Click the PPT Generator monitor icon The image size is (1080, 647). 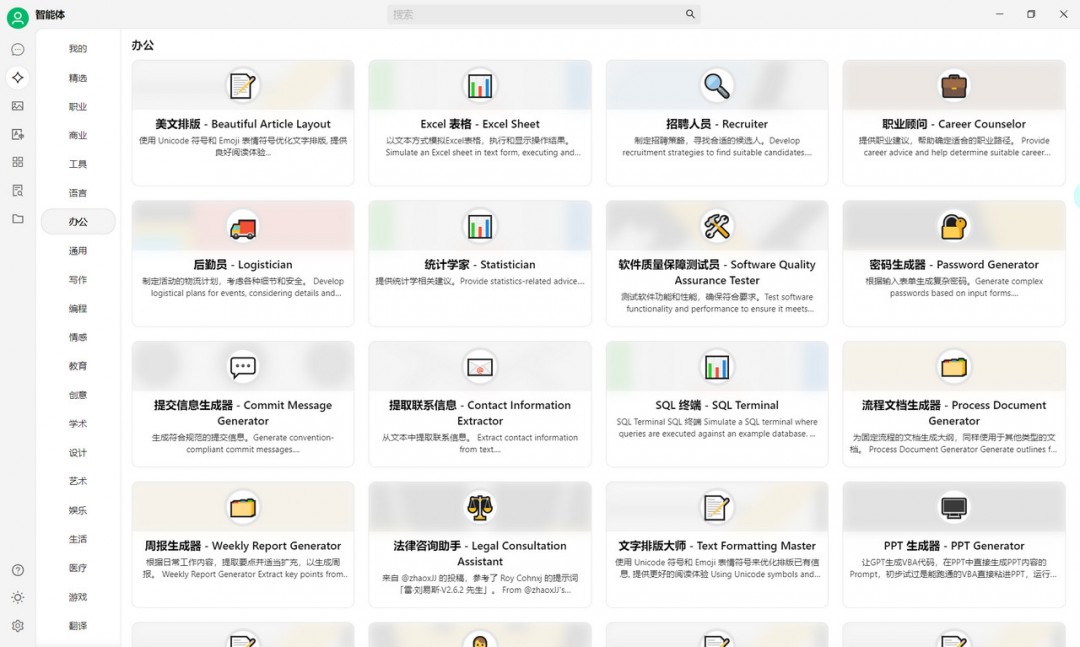(x=954, y=508)
